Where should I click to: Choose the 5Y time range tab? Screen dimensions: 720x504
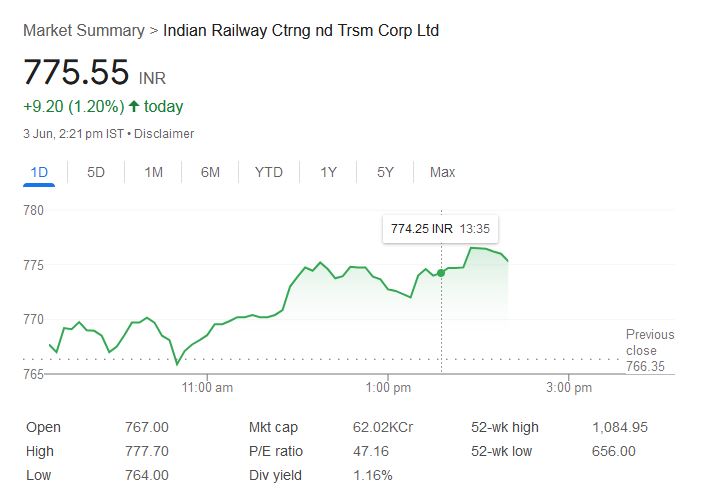click(385, 172)
